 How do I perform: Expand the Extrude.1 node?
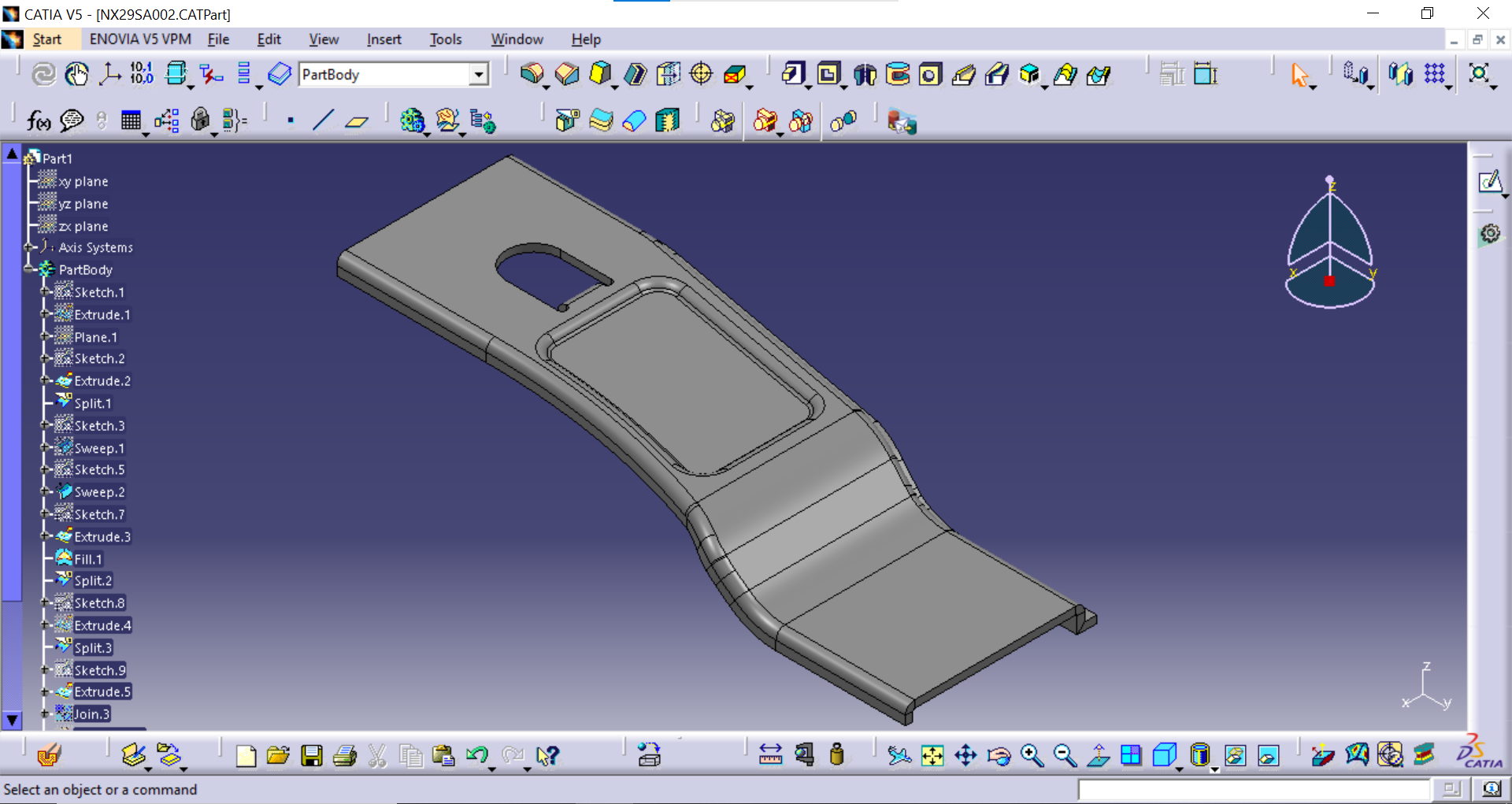(46, 314)
